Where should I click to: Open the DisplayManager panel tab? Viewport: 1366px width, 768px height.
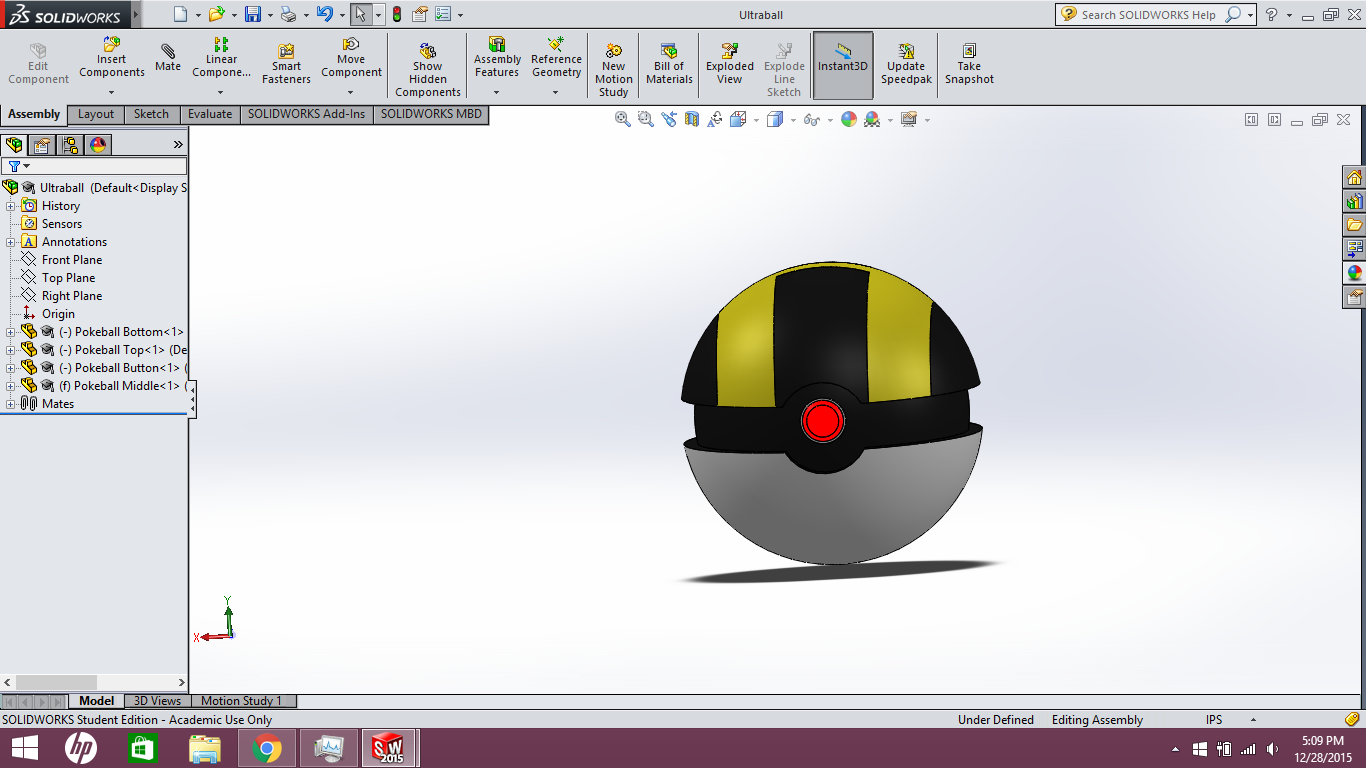tap(97, 145)
